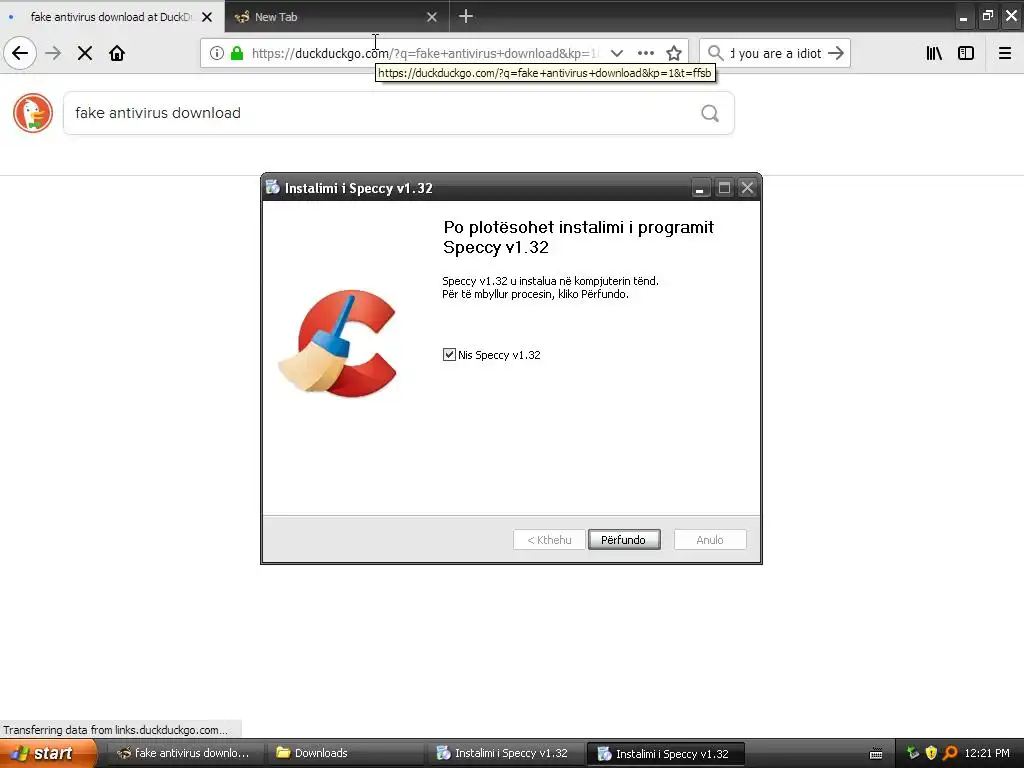This screenshot has width=1024, height=768.
Task: Click the '< Kthehu' button
Action: coord(549,539)
